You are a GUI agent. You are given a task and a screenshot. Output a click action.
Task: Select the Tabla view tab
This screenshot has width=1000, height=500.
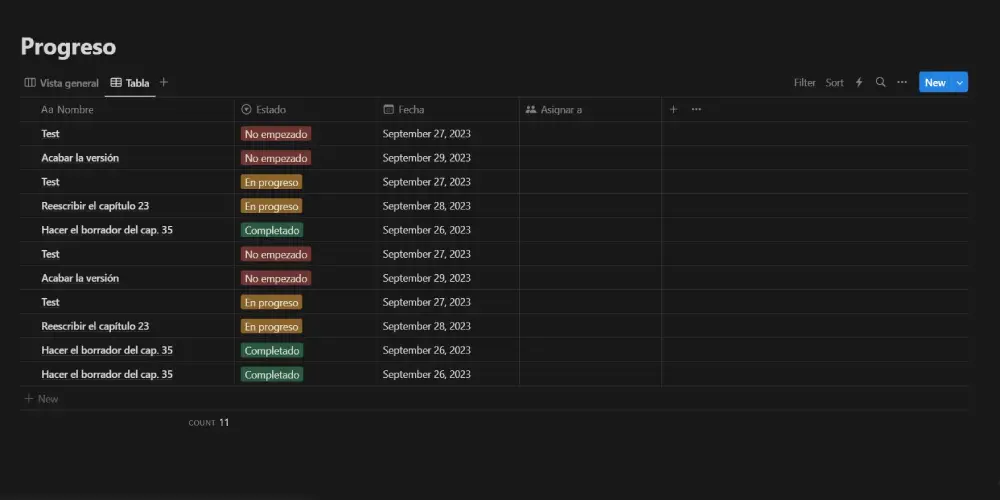point(130,83)
